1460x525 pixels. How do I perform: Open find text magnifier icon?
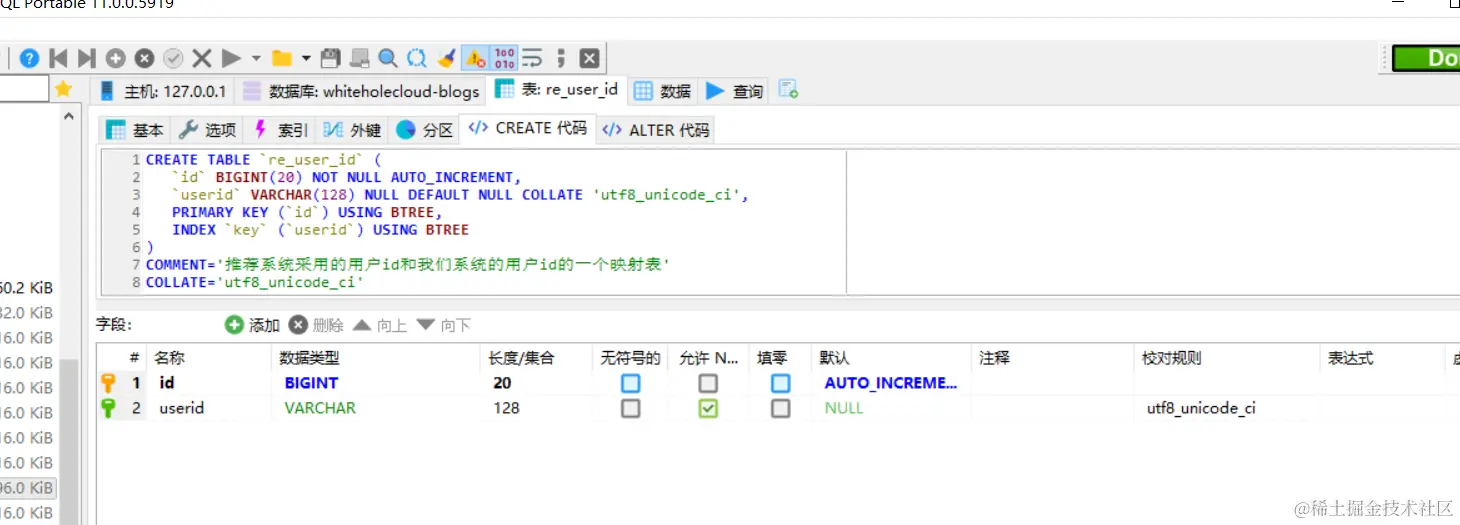tap(388, 58)
